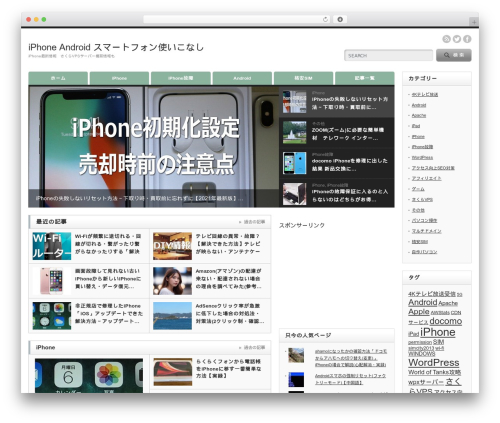Open the iPhone初期化設定 hero banner image
Image resolution: width=500 pixels, height=423 pixels.
pos(154,147)
